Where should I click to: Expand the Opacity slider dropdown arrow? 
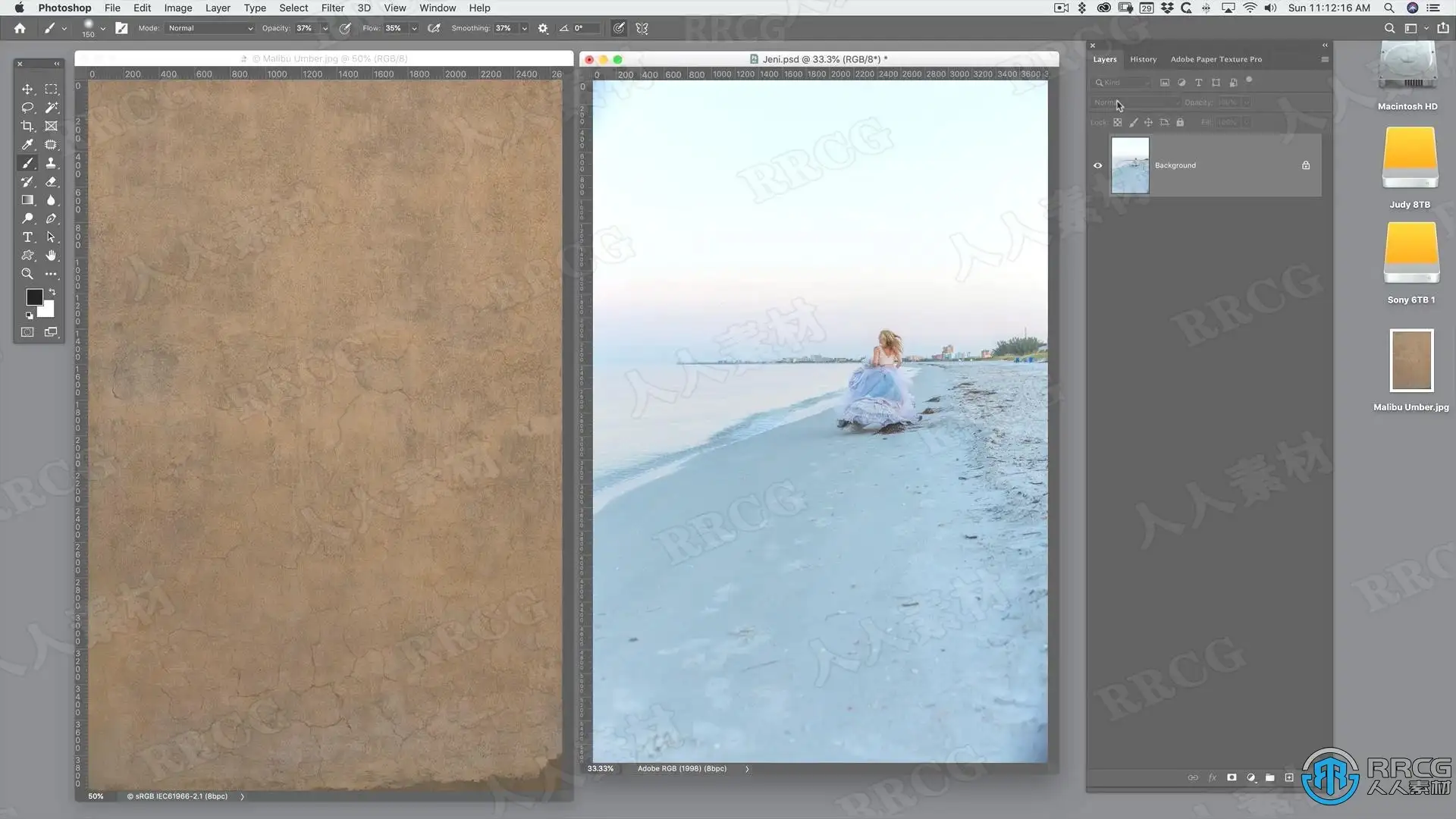pos(325,28)
